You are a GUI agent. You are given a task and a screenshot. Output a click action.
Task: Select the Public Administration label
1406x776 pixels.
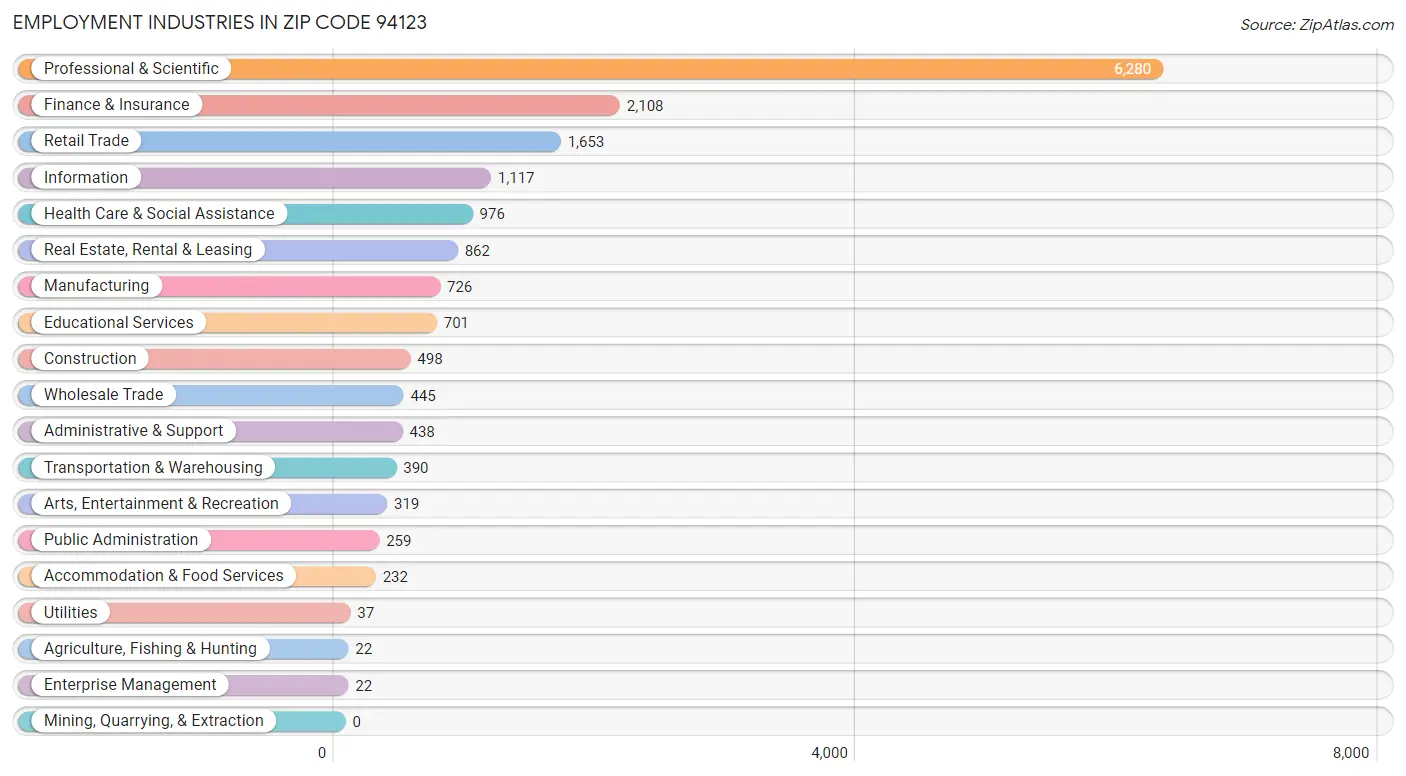pos(121,540)
